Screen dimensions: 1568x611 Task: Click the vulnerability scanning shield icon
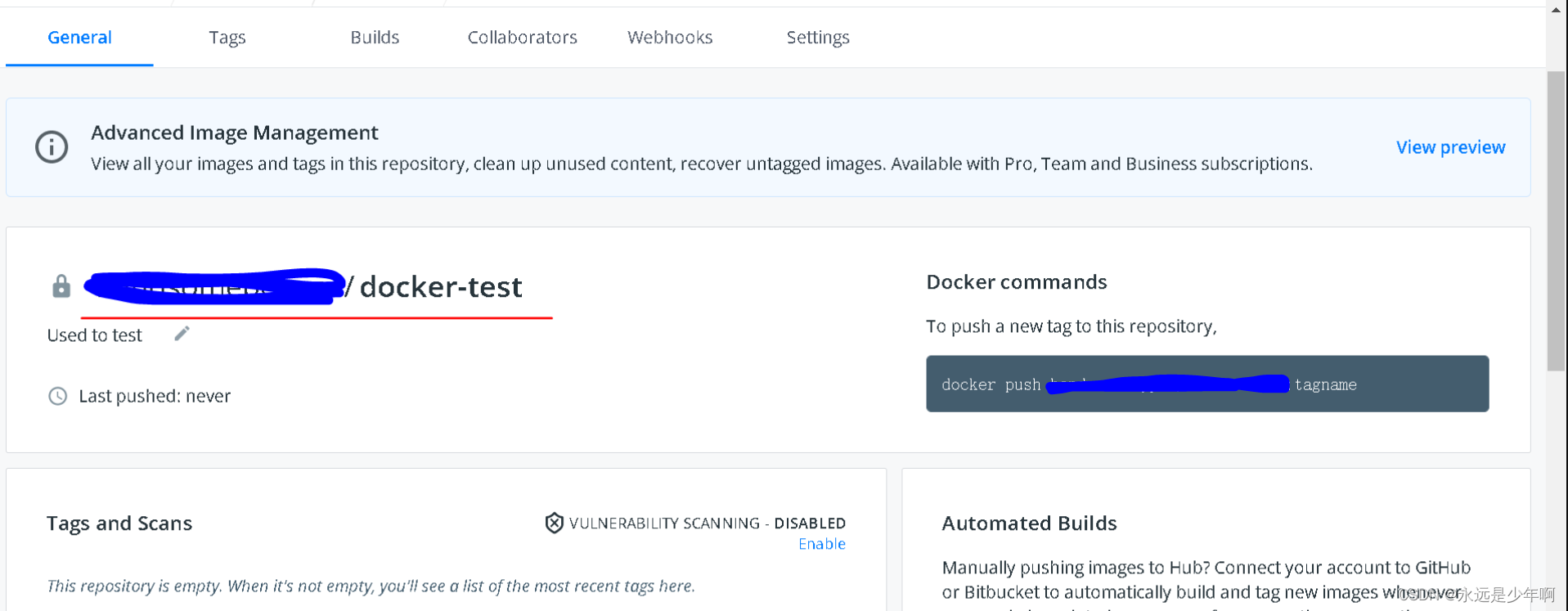554,523
